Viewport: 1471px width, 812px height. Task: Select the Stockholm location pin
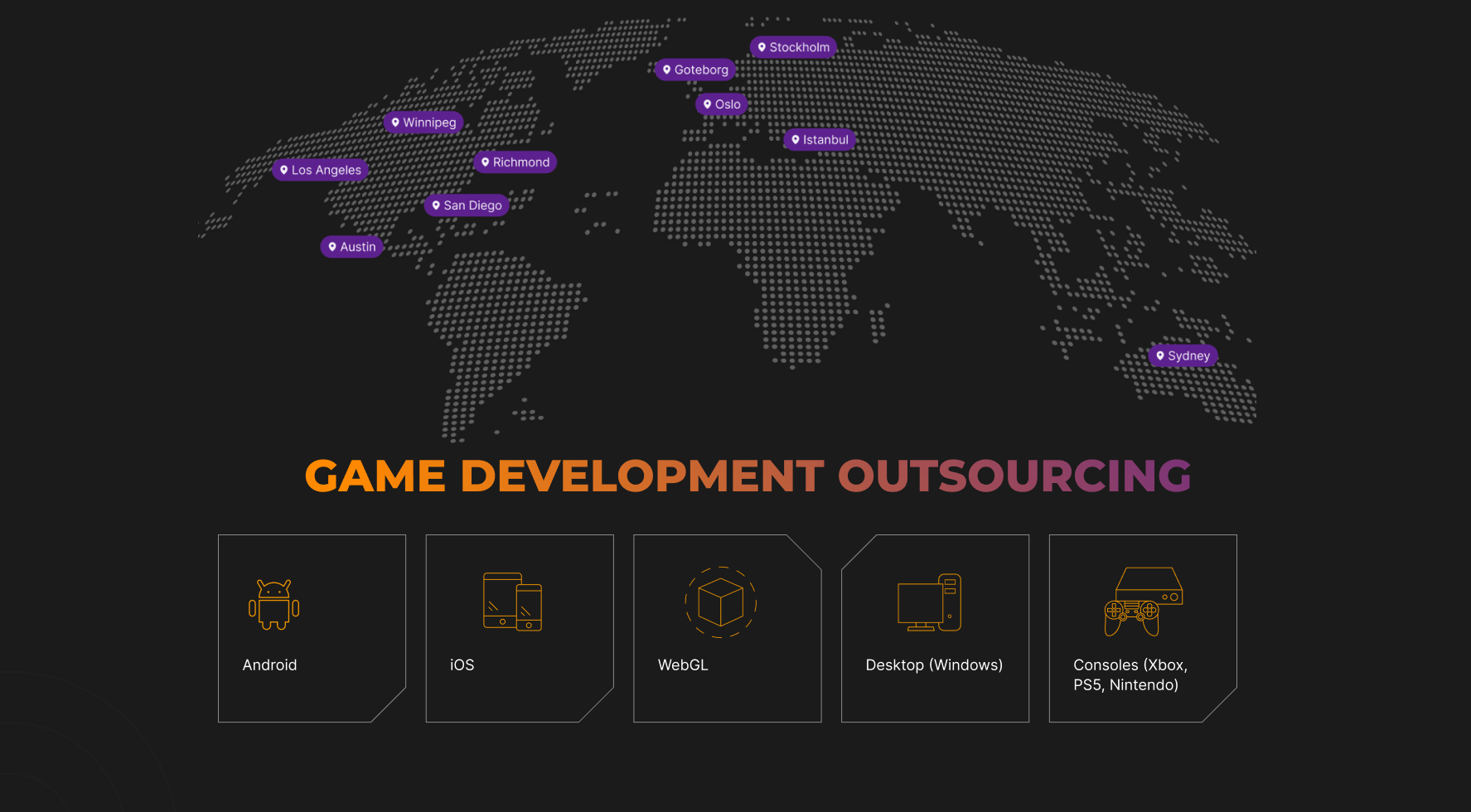coord(794,47)
